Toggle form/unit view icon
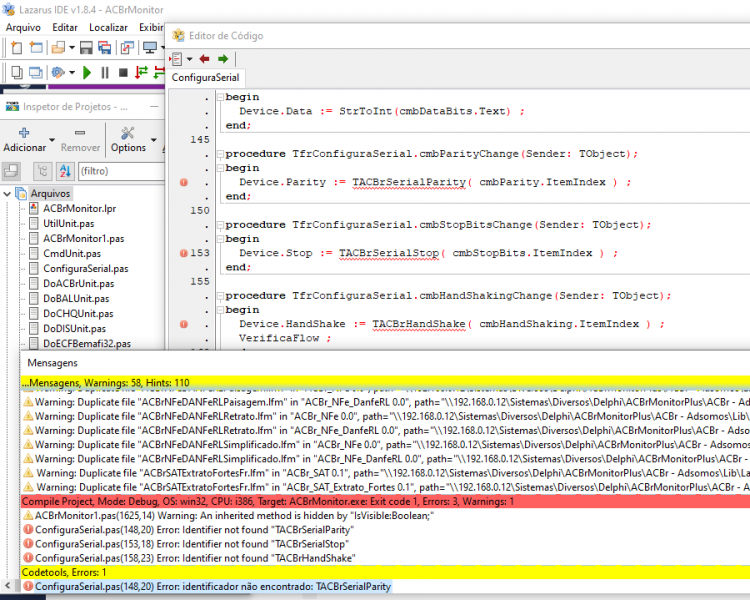The image size is (750, 600). [x=127, y=47]
